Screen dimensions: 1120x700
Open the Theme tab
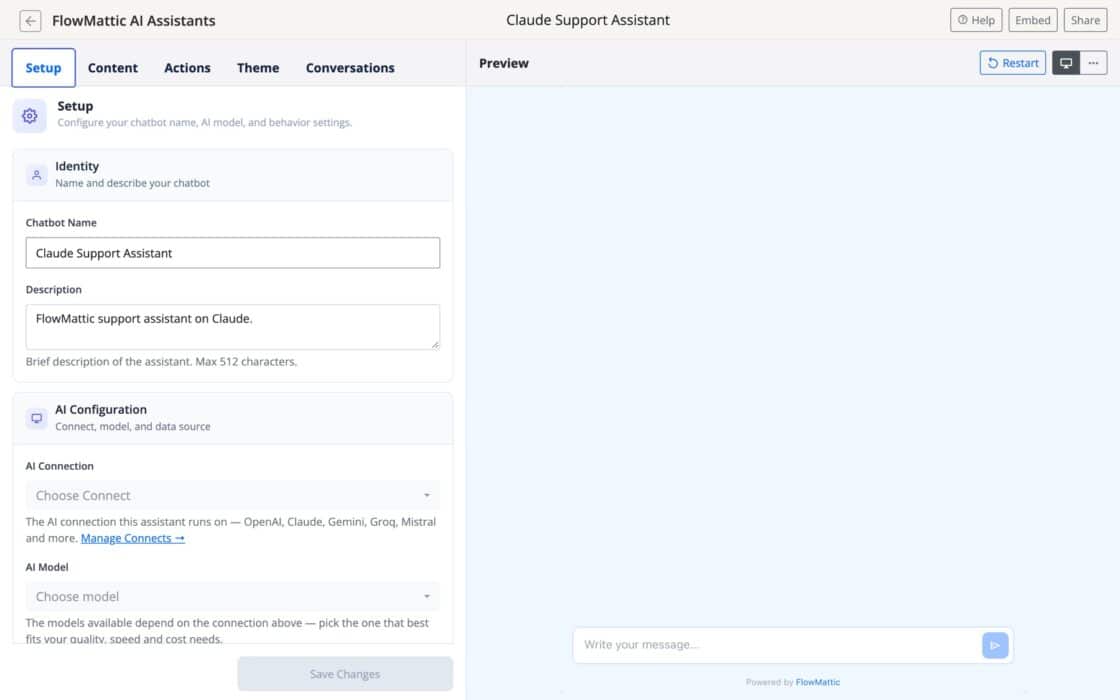258,68
